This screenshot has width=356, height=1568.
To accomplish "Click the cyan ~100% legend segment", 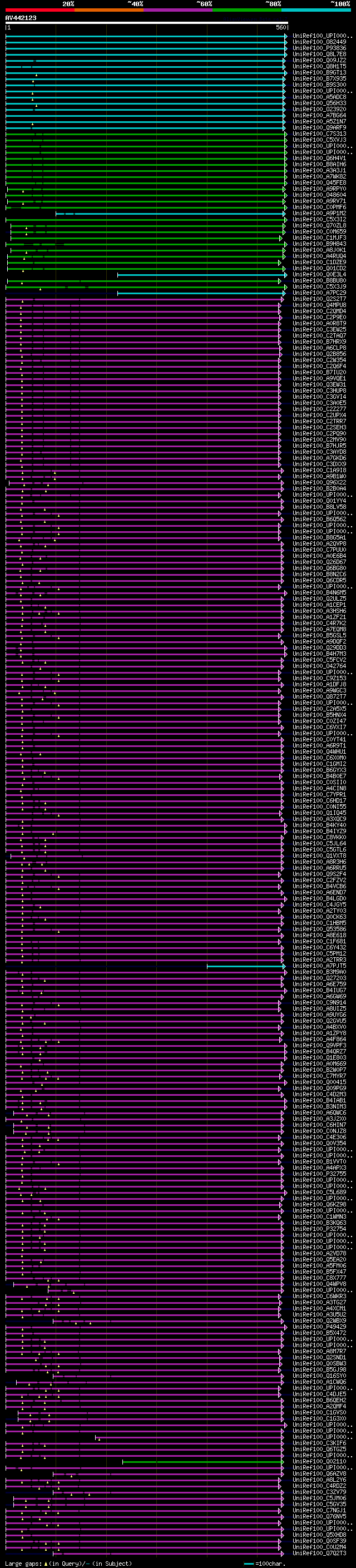I will point(316,10).
